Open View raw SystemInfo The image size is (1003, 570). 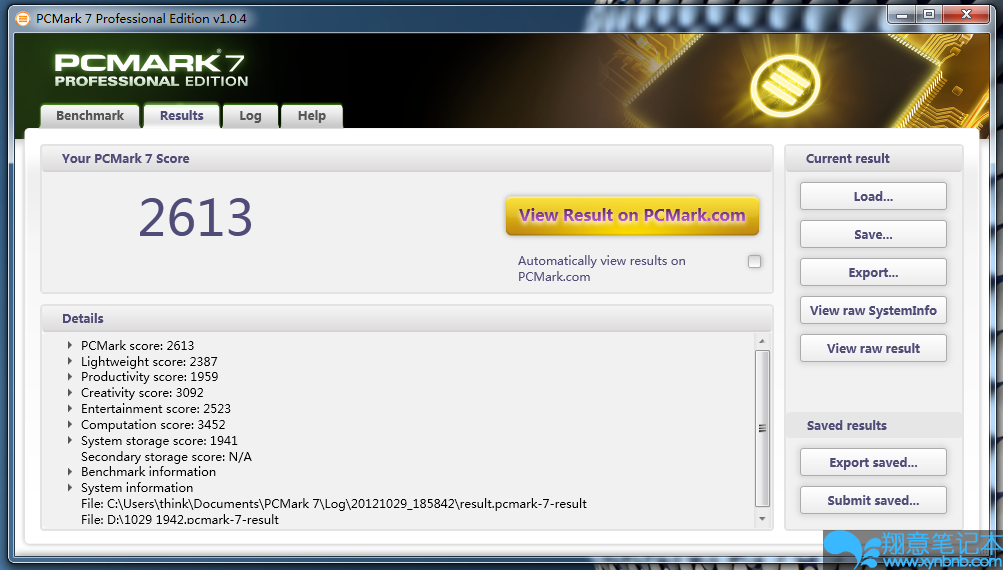873,310
